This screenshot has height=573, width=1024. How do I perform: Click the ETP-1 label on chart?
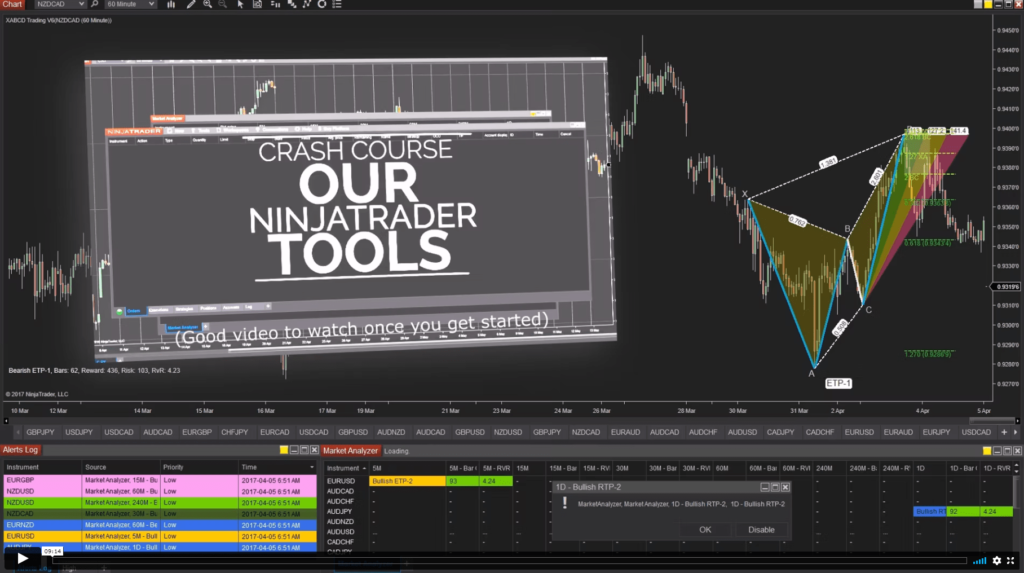coord(839,384)
